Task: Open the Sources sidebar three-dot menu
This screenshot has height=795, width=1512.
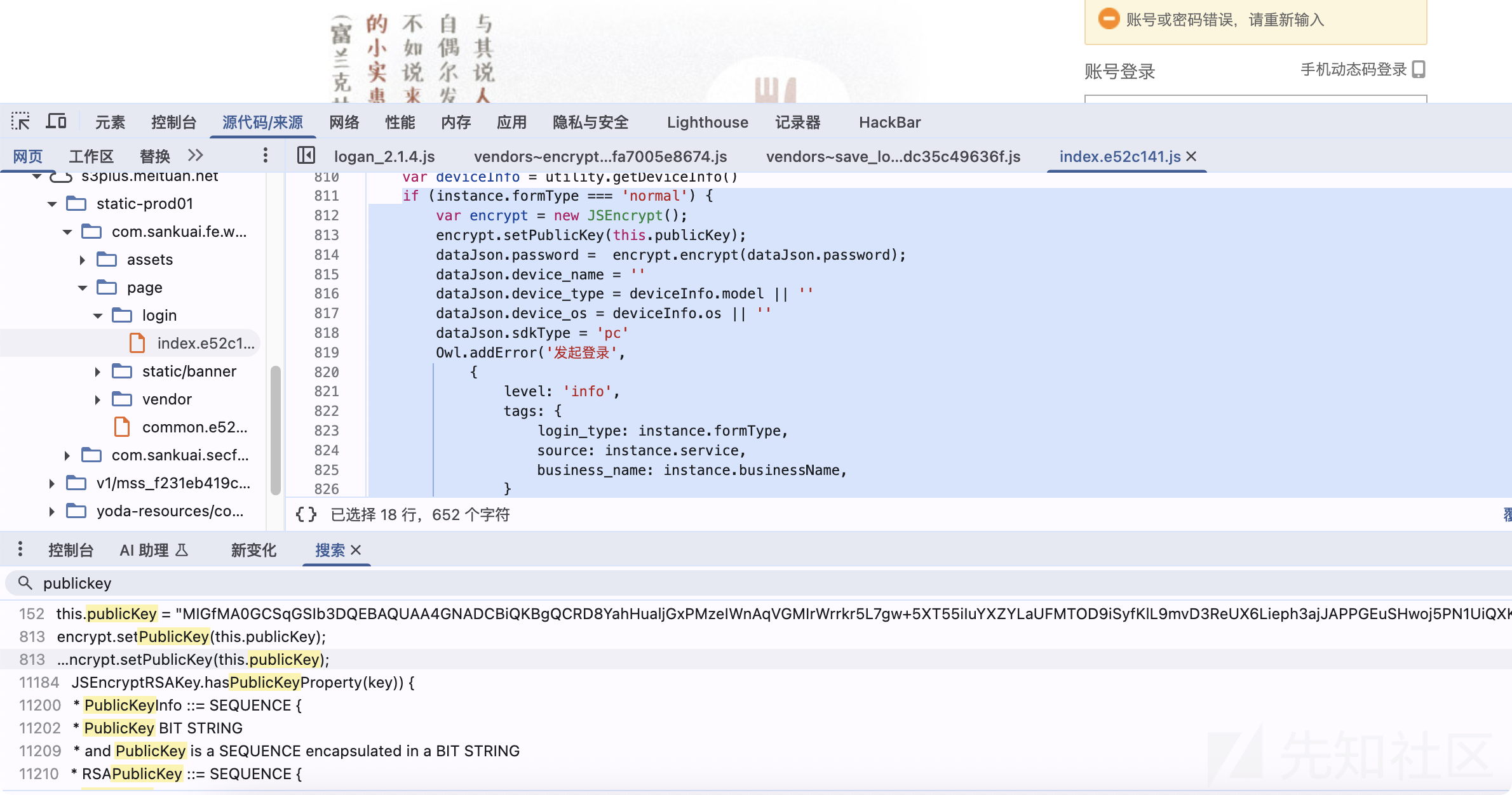Action: click(x=265, y=156)
